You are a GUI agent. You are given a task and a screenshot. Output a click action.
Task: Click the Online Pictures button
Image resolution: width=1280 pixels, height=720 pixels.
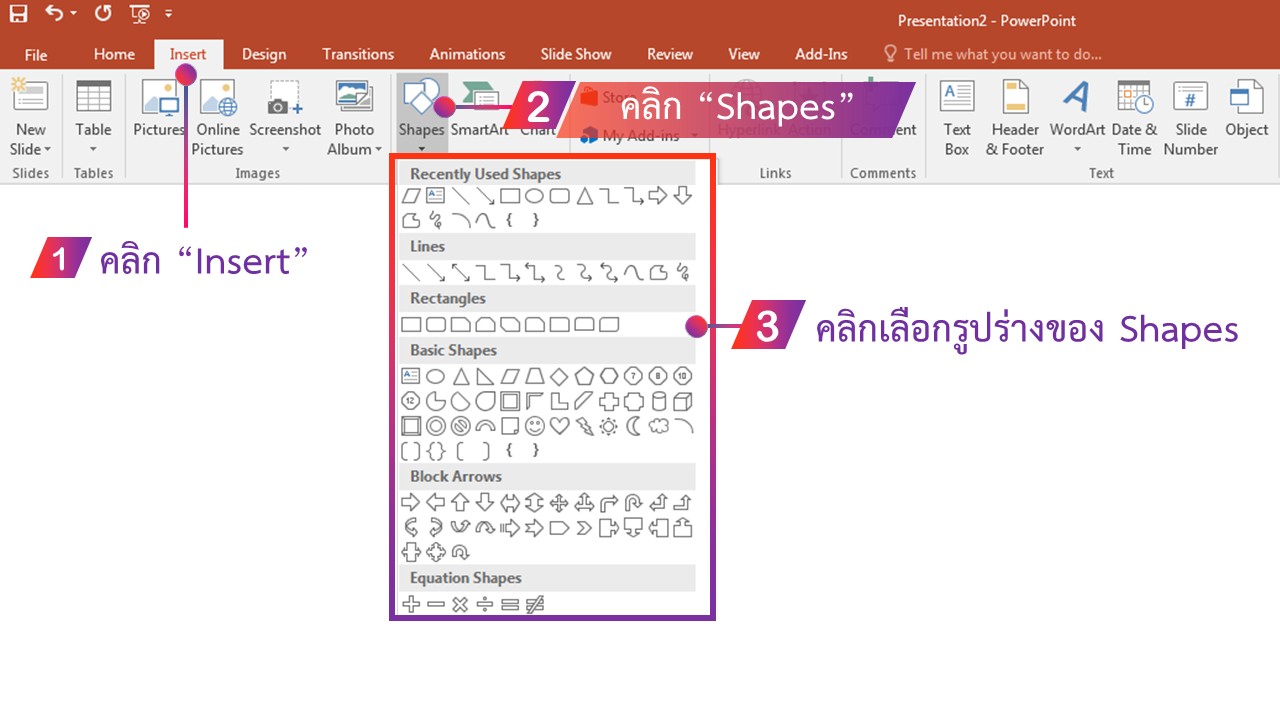coord(217,118)
